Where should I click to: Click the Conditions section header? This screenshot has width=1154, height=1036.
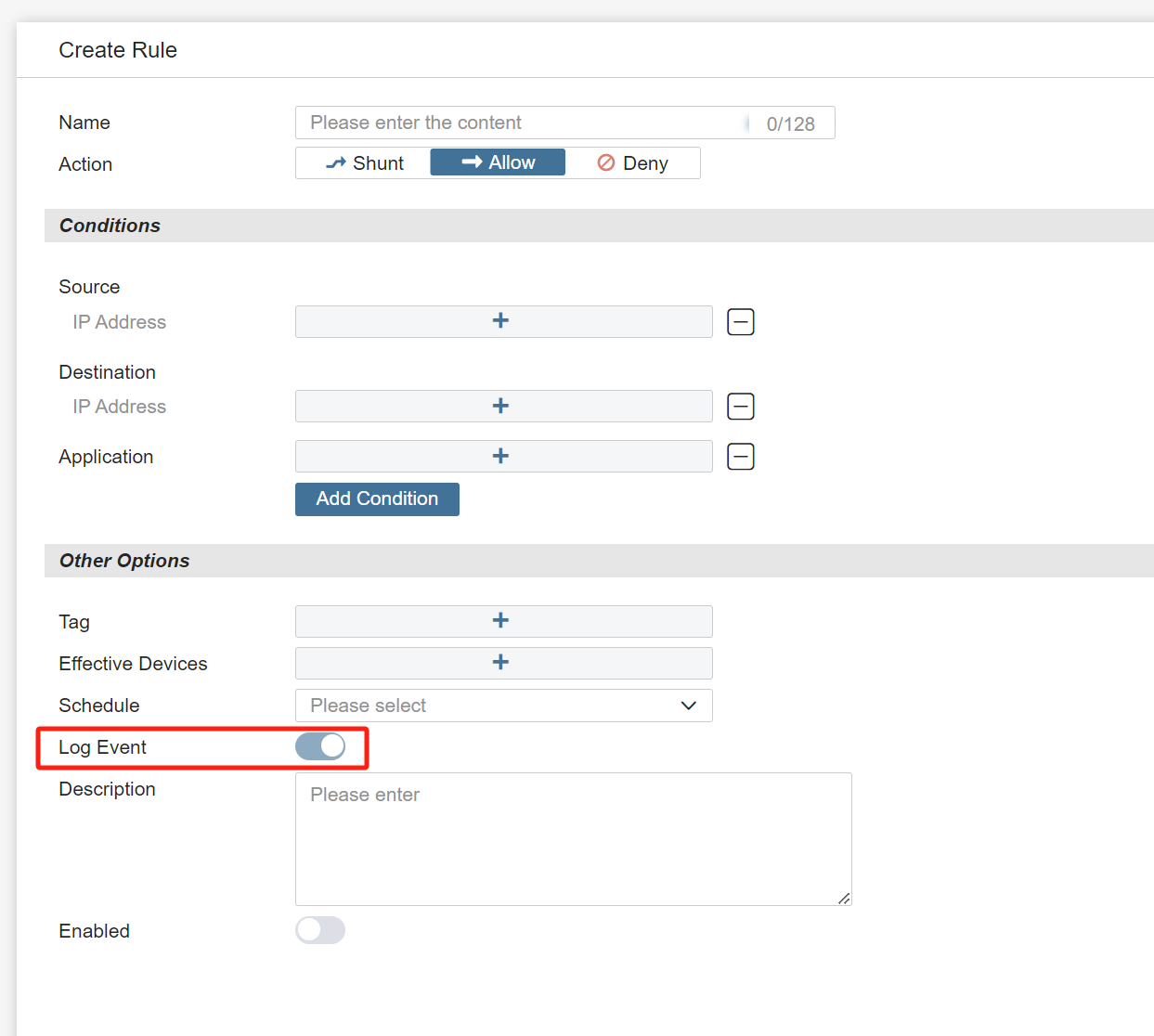point(110,226)
